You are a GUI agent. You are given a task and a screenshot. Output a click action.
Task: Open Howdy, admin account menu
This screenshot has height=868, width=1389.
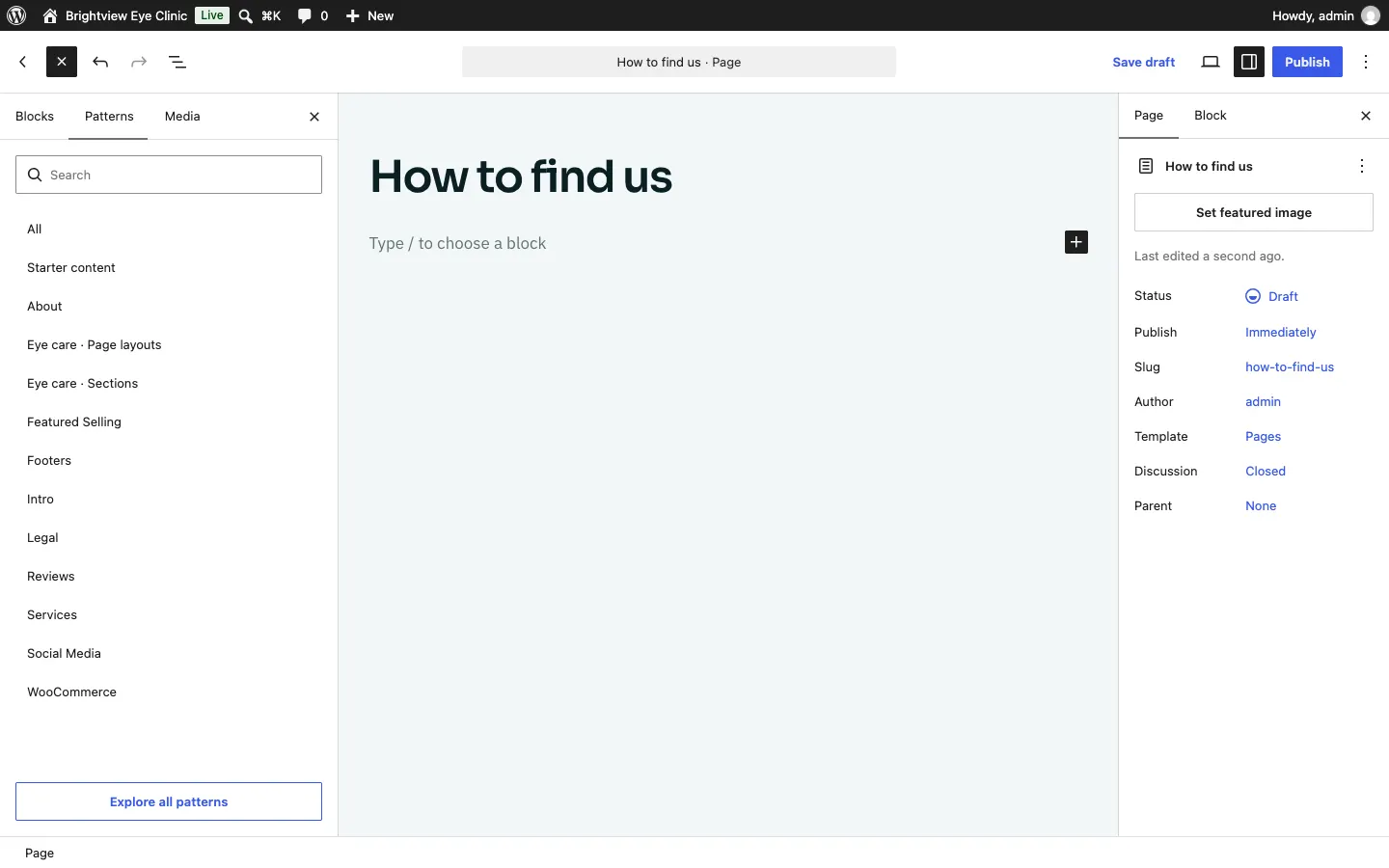pyautogui.click(x=1325, y=15)
